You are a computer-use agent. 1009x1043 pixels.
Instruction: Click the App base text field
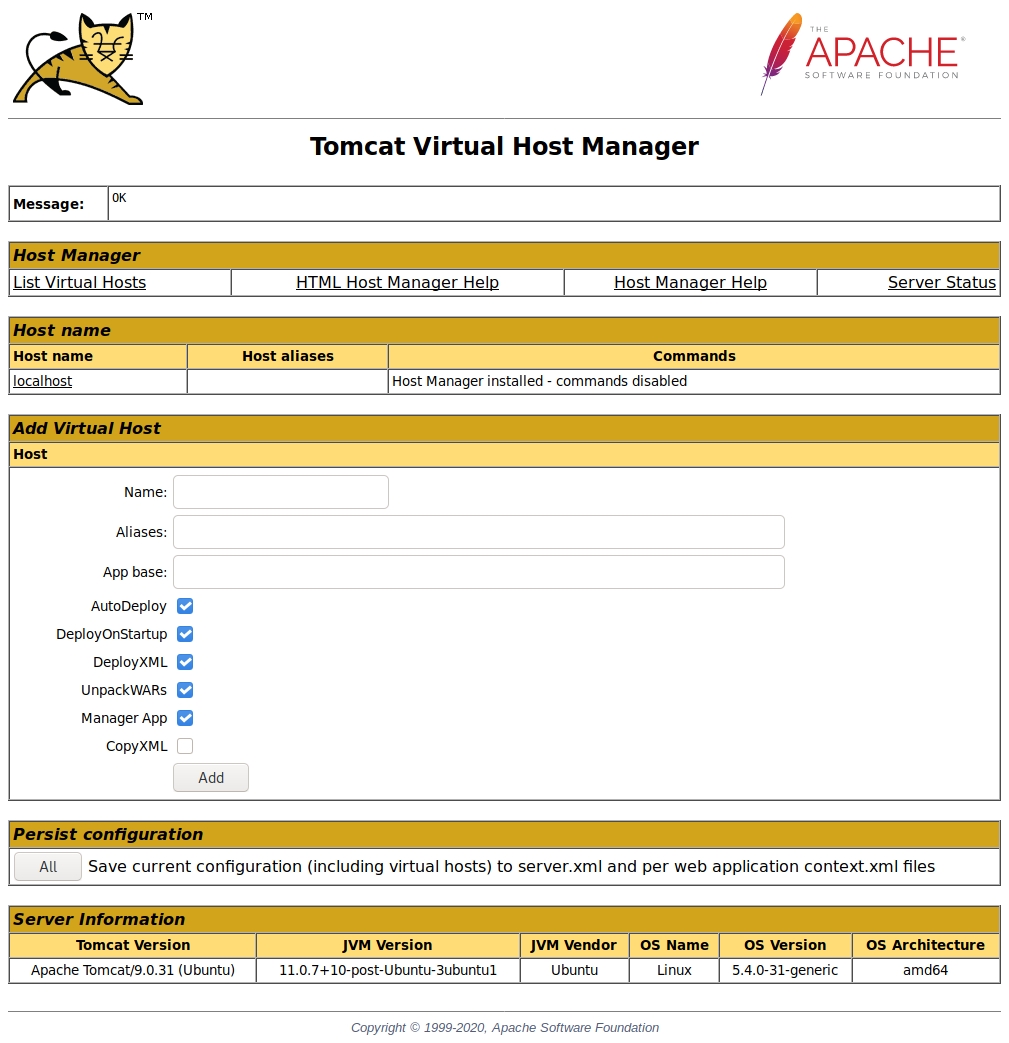[478, 572]
